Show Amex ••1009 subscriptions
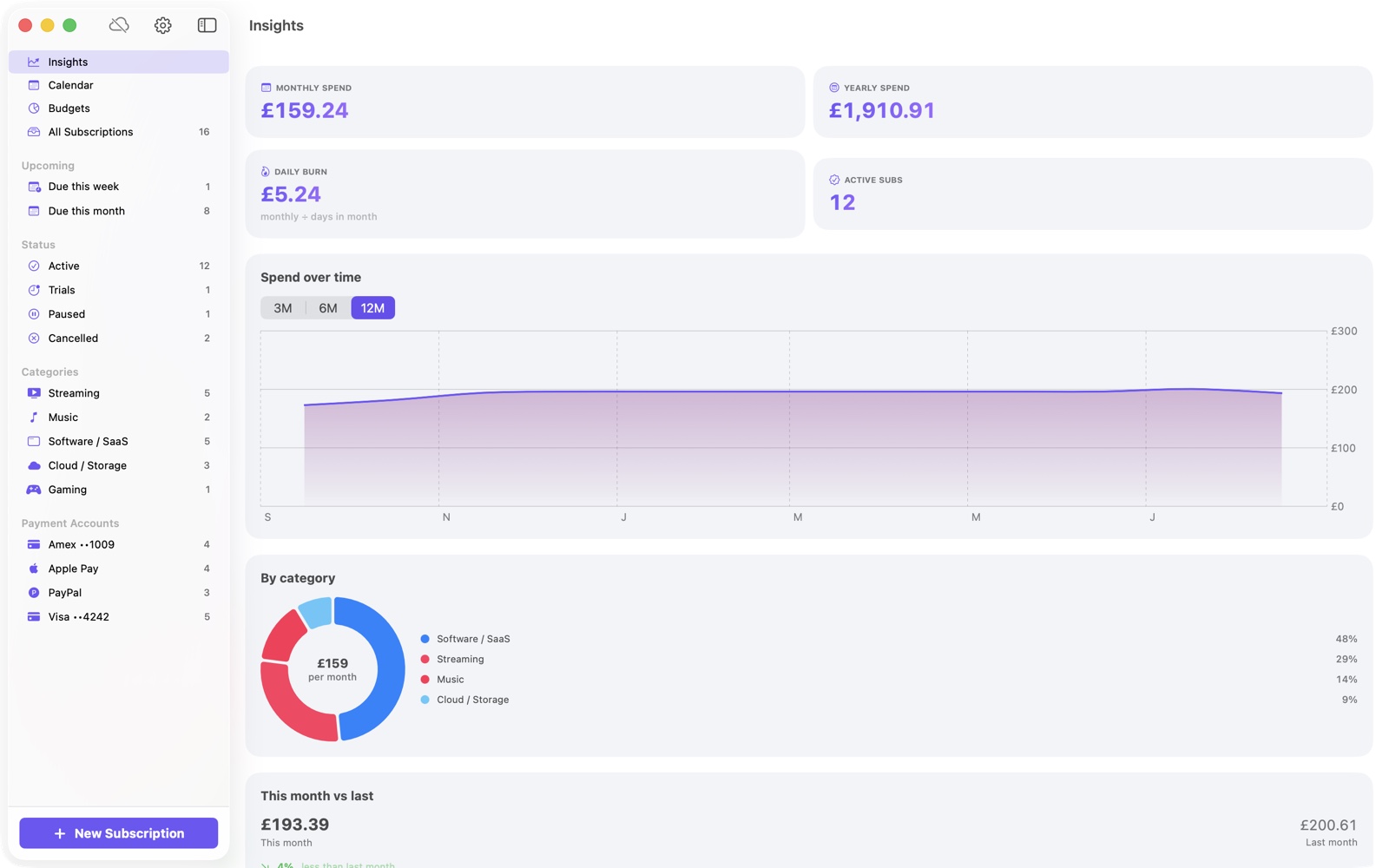Image resolution: width=1389 pixels, height=868 pixels. [119, 544]
